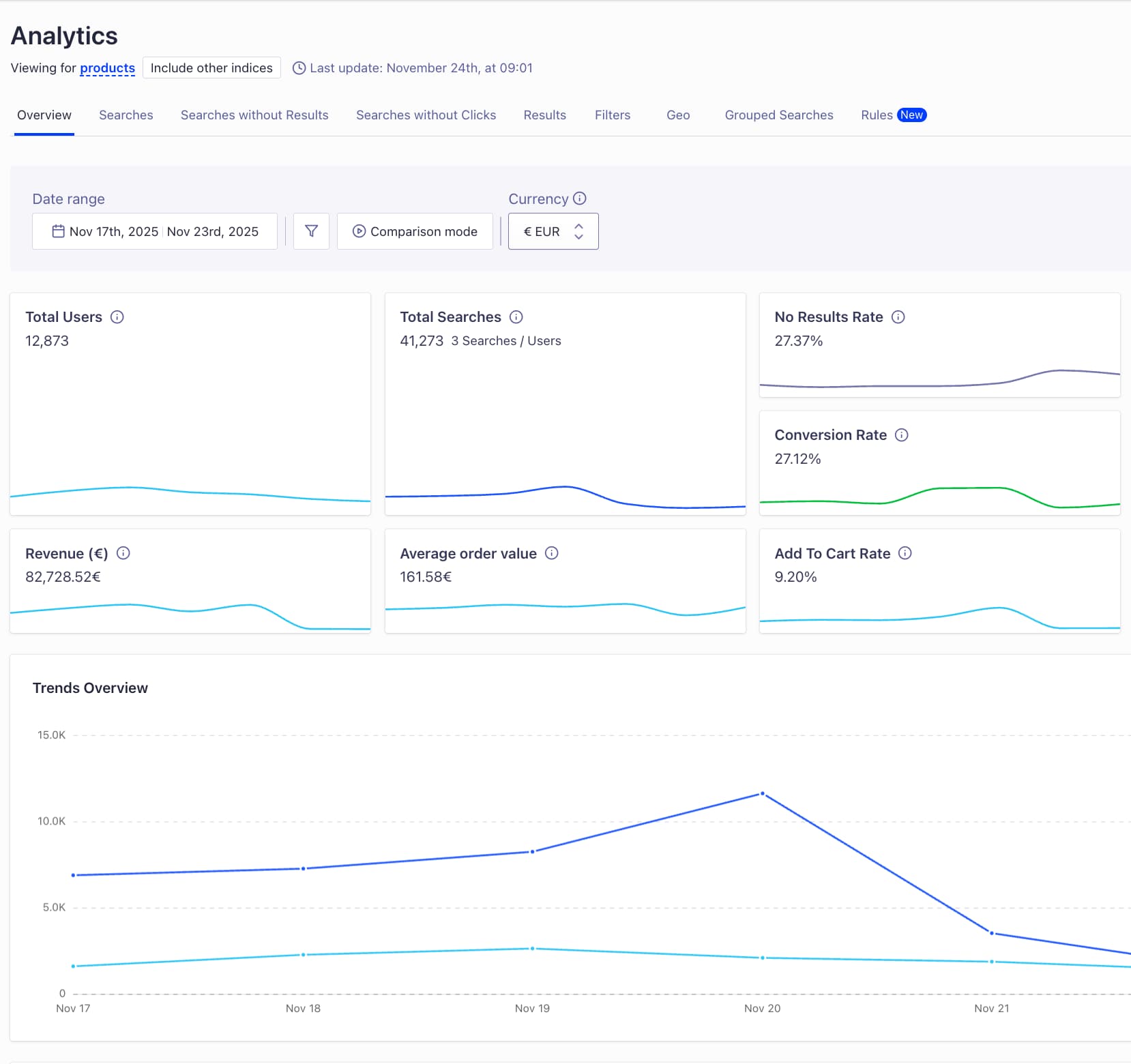This screenshot has height=1064, width=1131.
Task: Click the calendar icon in the date range field
Action: point(58,231)
